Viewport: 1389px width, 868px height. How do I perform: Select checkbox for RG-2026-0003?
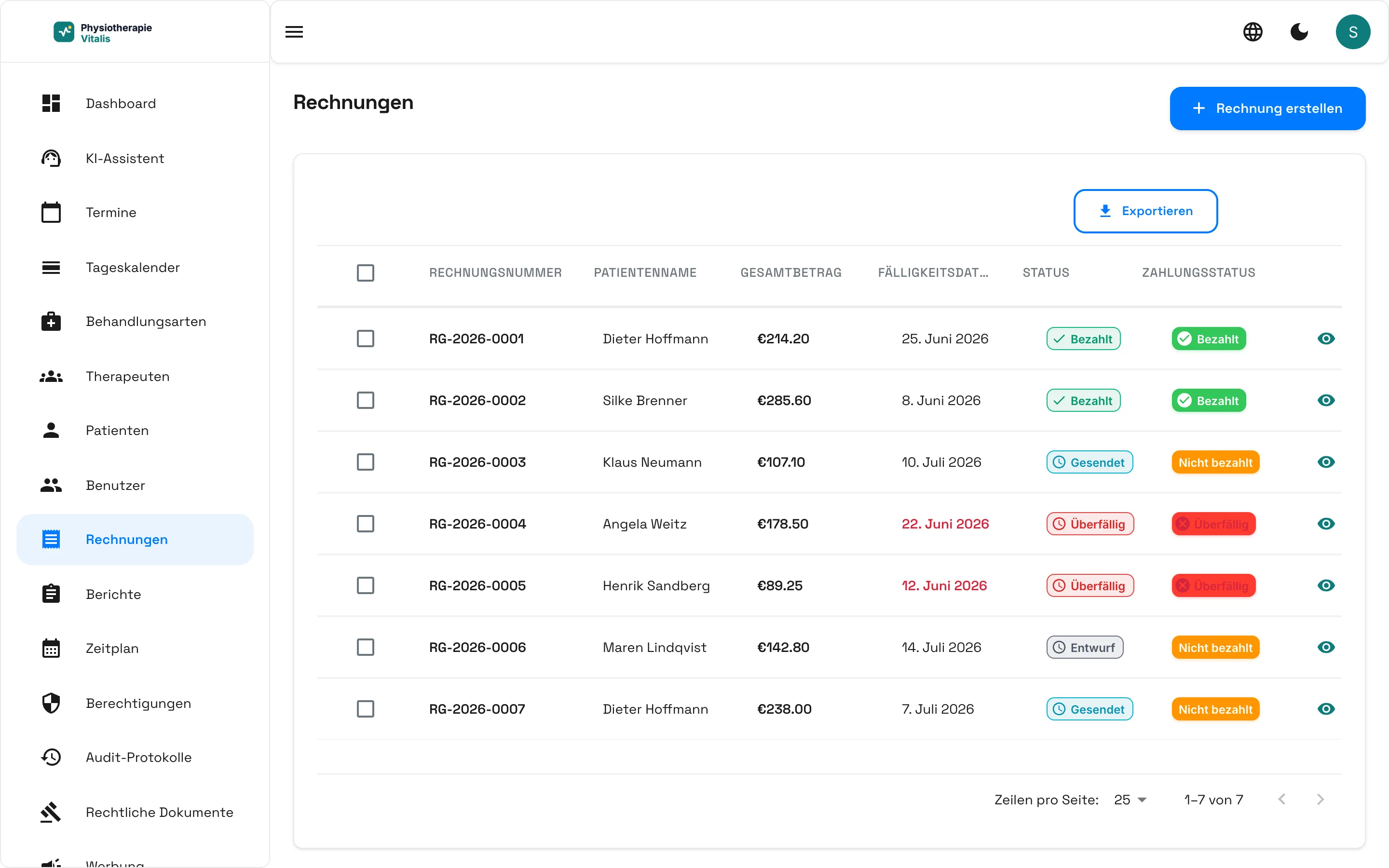click(x=366, y=462)
